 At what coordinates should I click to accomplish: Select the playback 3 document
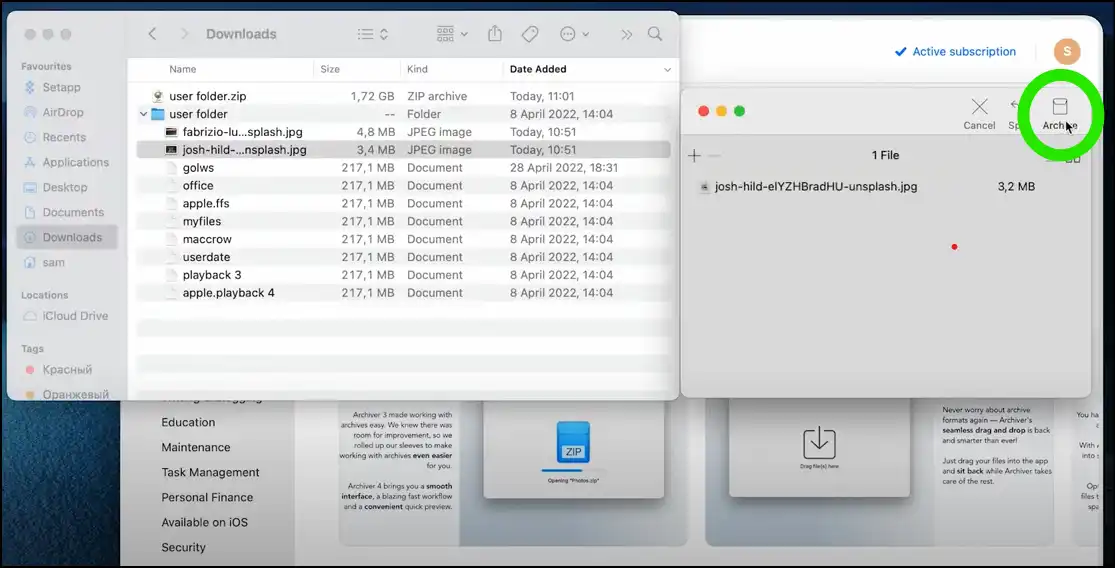point(403,274)
